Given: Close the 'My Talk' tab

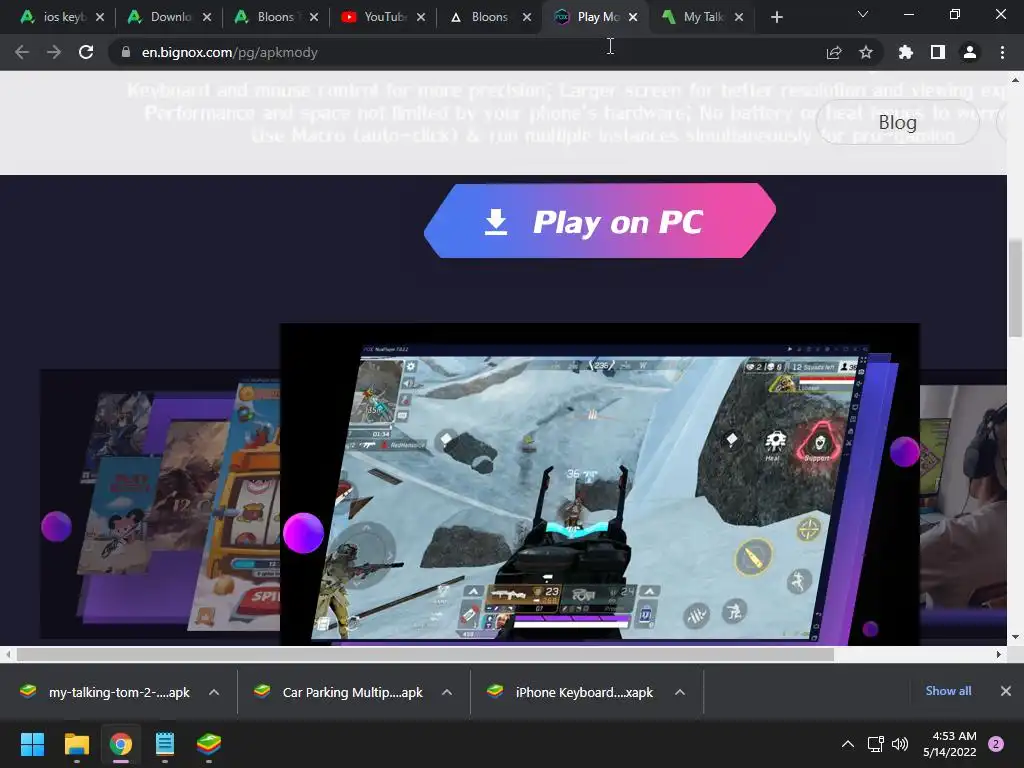Looking at the screenshot, I should [739, 17].
